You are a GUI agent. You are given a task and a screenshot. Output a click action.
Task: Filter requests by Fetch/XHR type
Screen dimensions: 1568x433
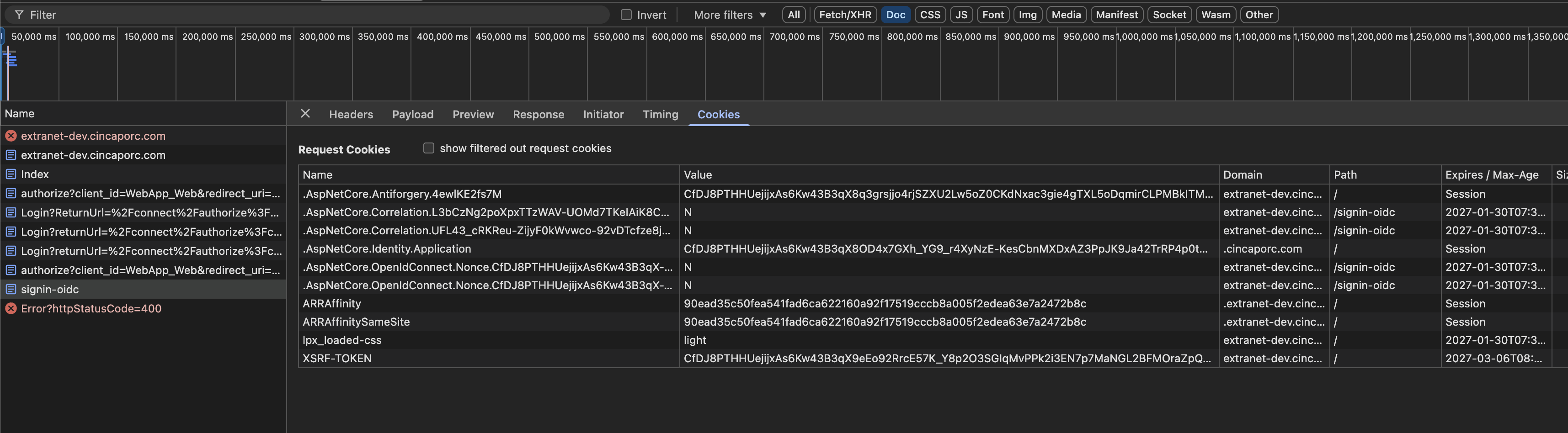click(x=845, y=15)
